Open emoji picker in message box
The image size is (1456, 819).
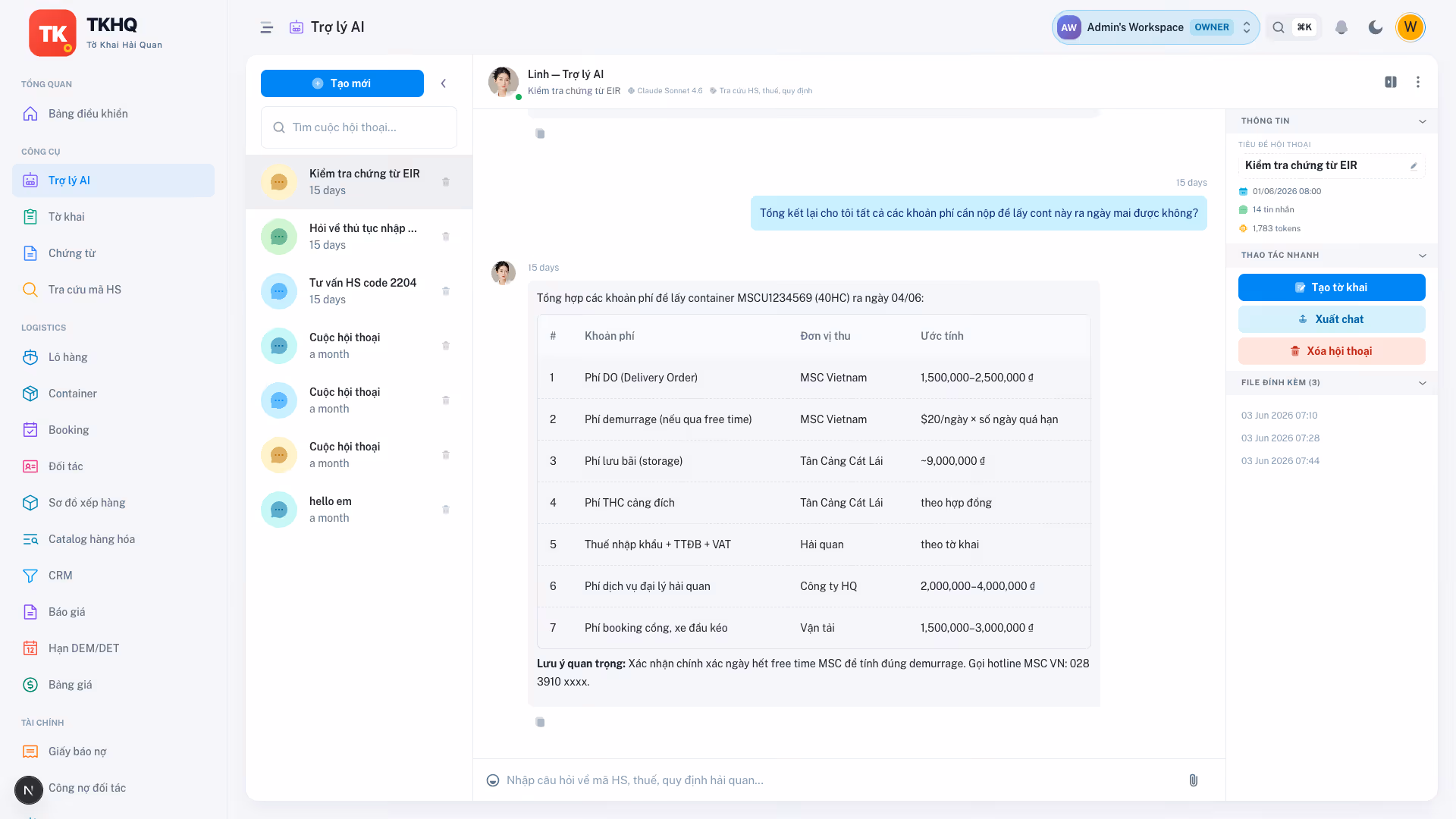[x=493, y=780]
